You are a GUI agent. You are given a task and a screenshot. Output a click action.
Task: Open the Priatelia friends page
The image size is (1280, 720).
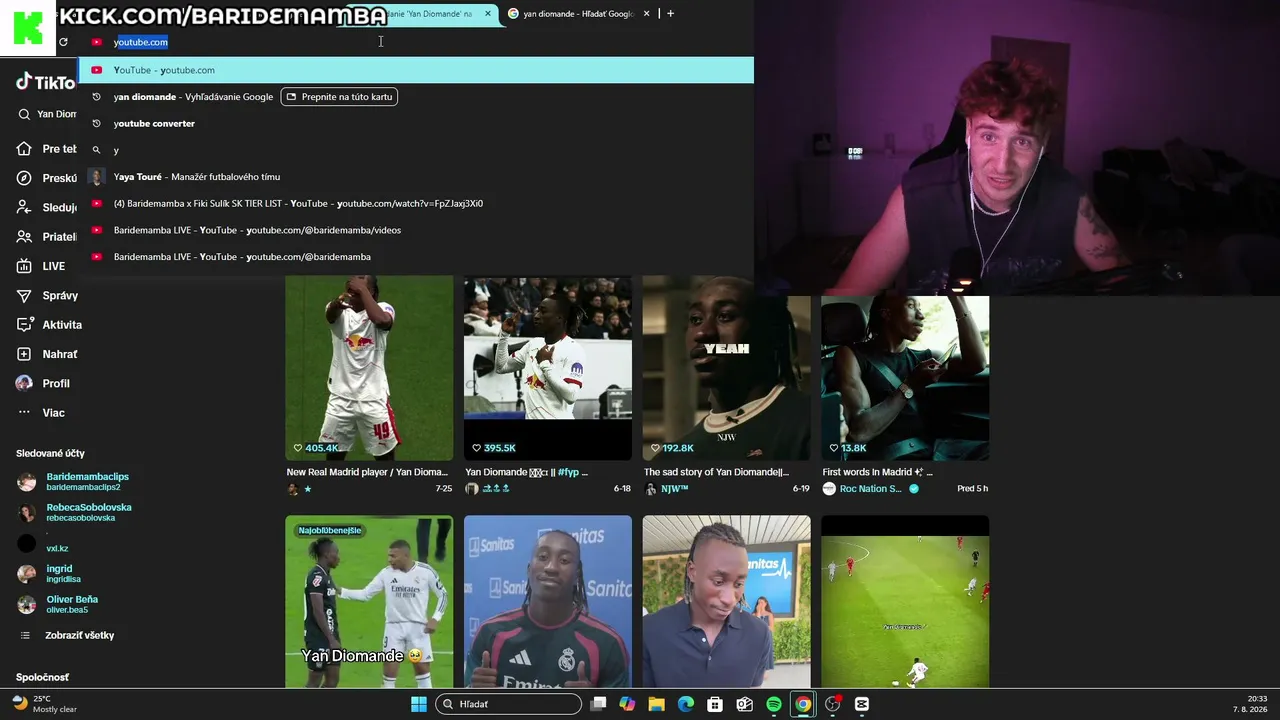tap(47, 237)
